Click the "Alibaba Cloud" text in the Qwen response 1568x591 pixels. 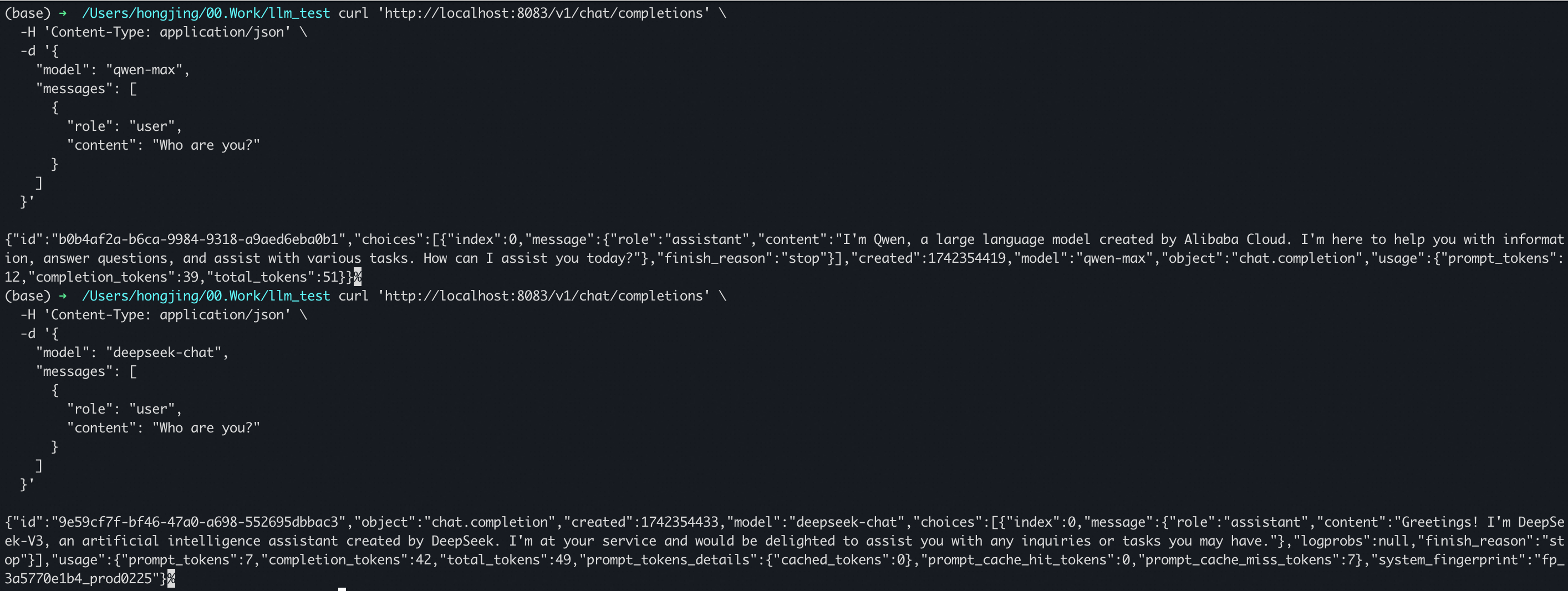pos(1234,239)
